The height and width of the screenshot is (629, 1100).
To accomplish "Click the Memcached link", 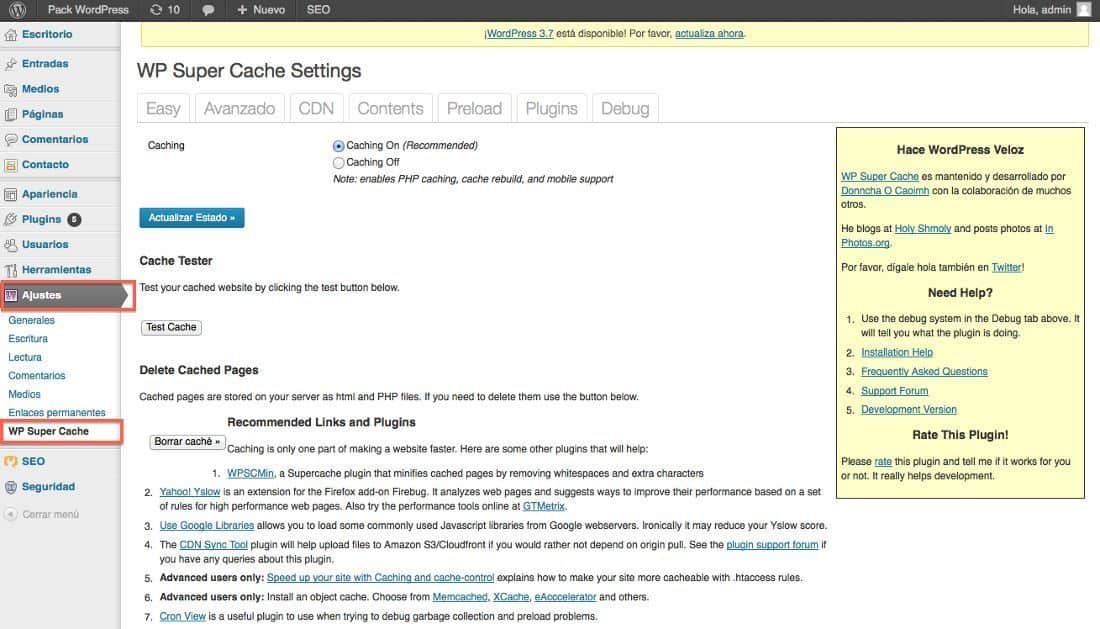I will point(460,597).
